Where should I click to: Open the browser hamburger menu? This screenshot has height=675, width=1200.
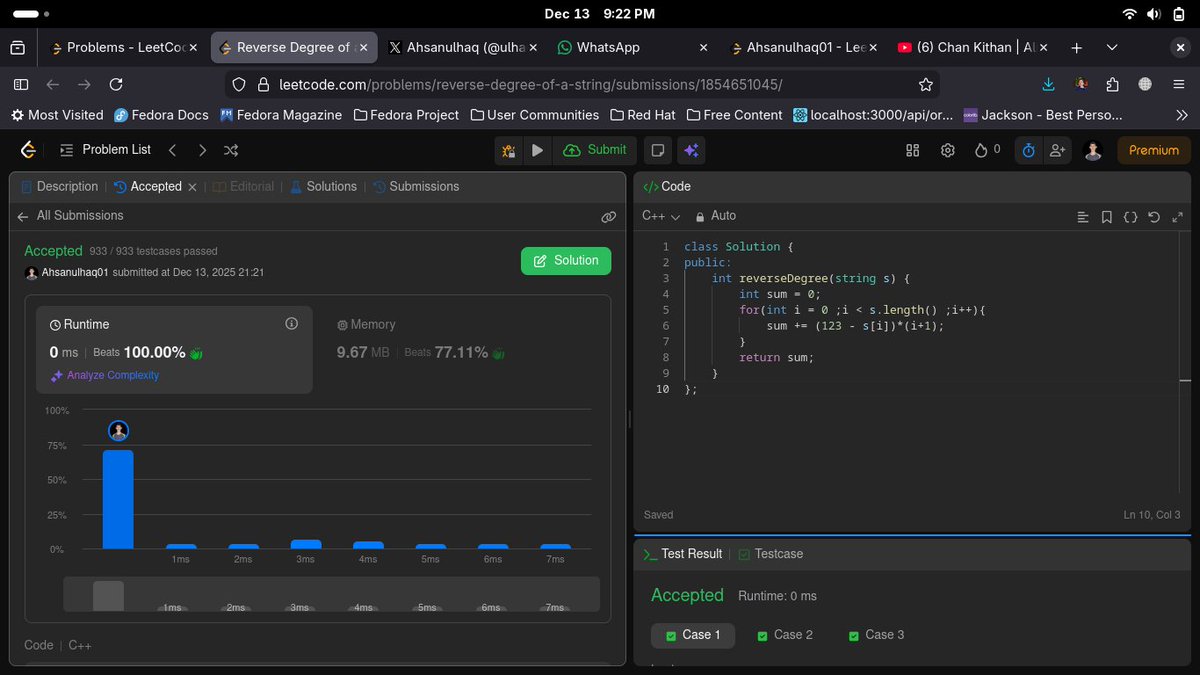pos(1178,85)
